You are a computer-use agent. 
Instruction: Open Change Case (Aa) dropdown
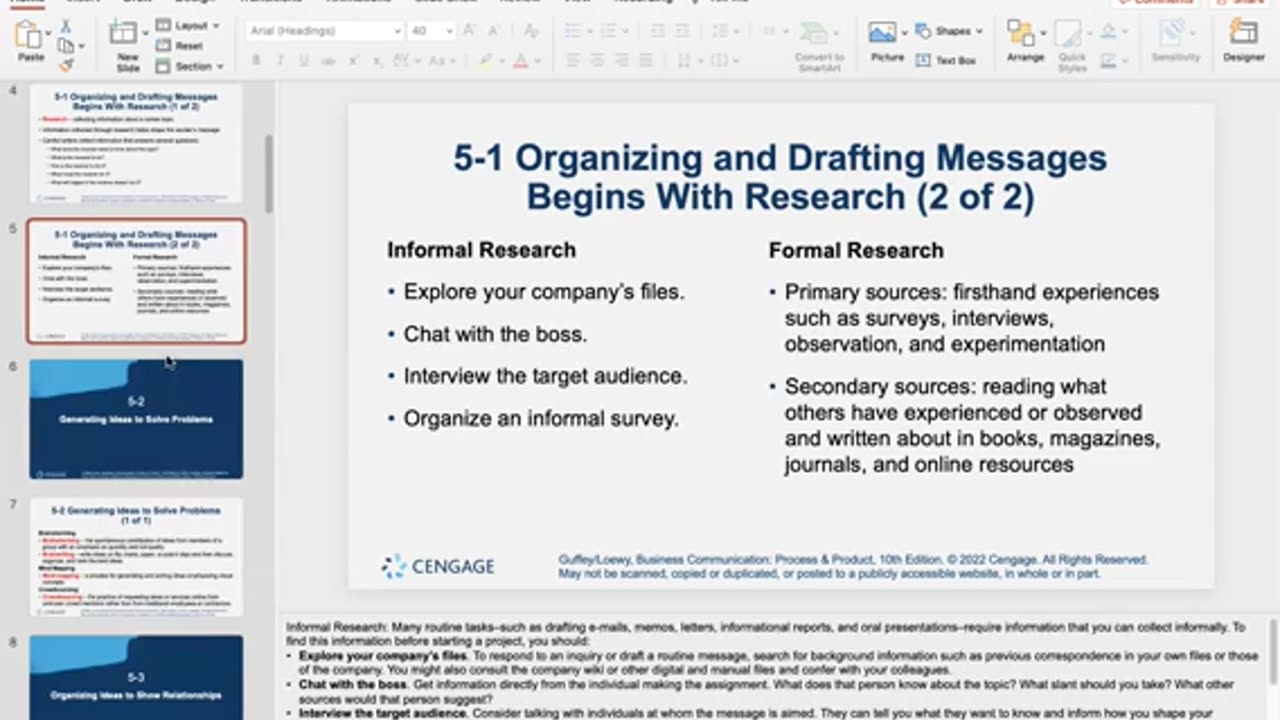click(441, 61)
